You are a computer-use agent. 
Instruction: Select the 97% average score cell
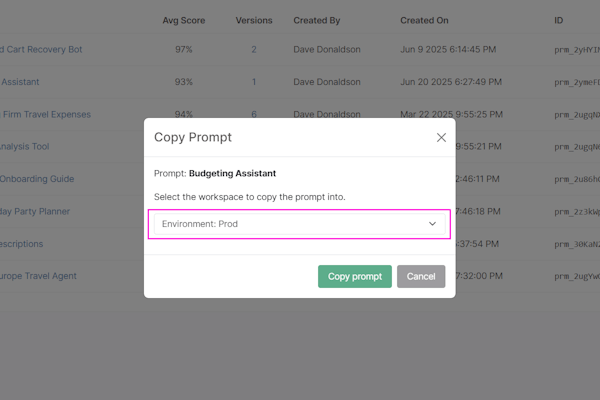(x=184, y=49)
